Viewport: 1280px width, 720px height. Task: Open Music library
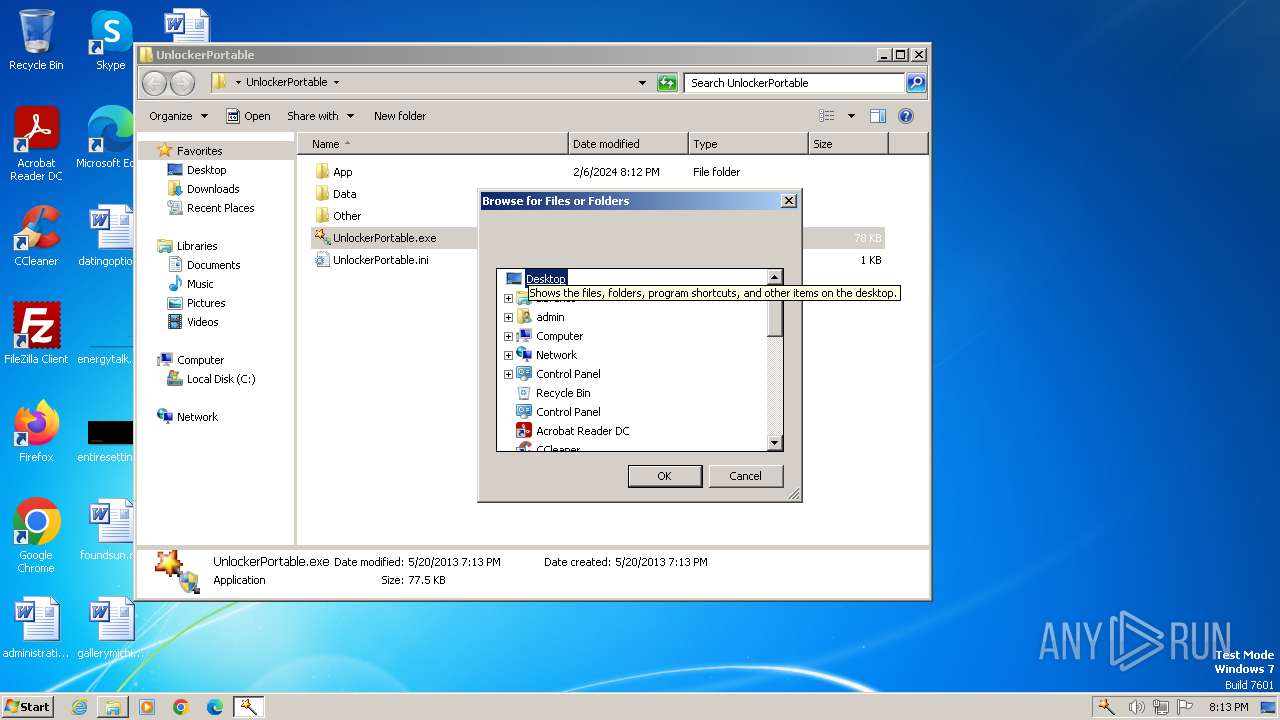click(x=200, y=284)
